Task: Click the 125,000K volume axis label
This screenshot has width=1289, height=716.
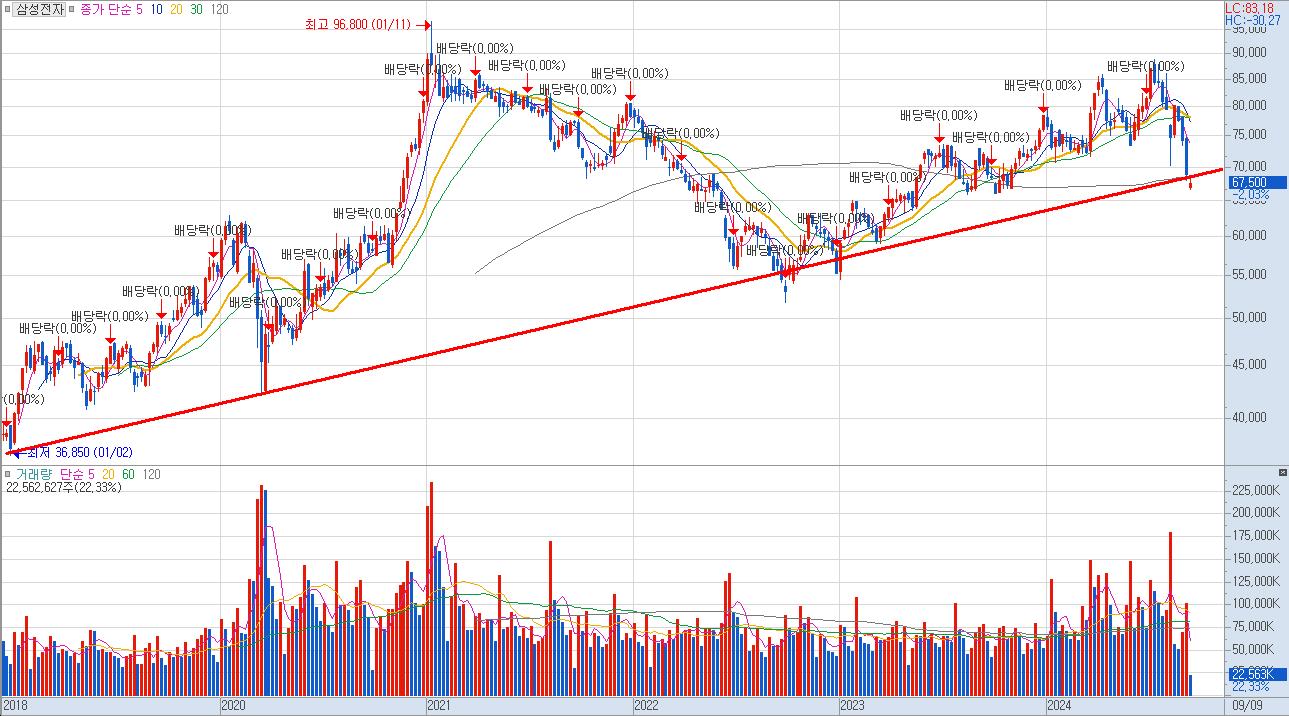Action: (x=1256, y=581)
